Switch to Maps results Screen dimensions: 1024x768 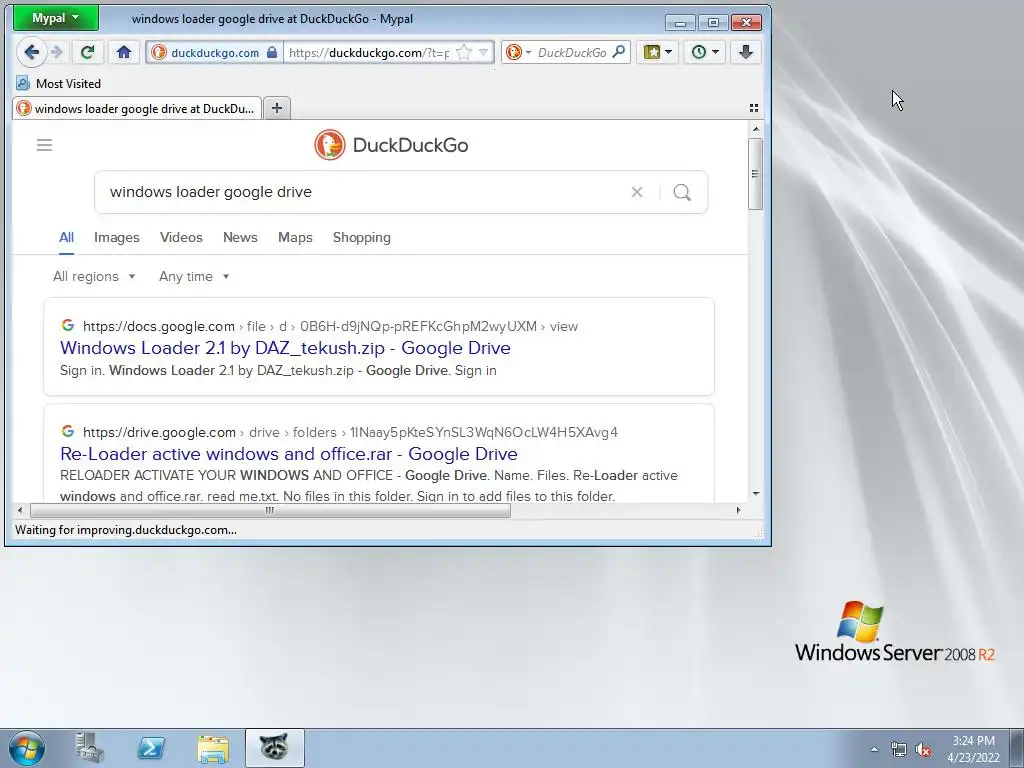(x=295, y=238)
